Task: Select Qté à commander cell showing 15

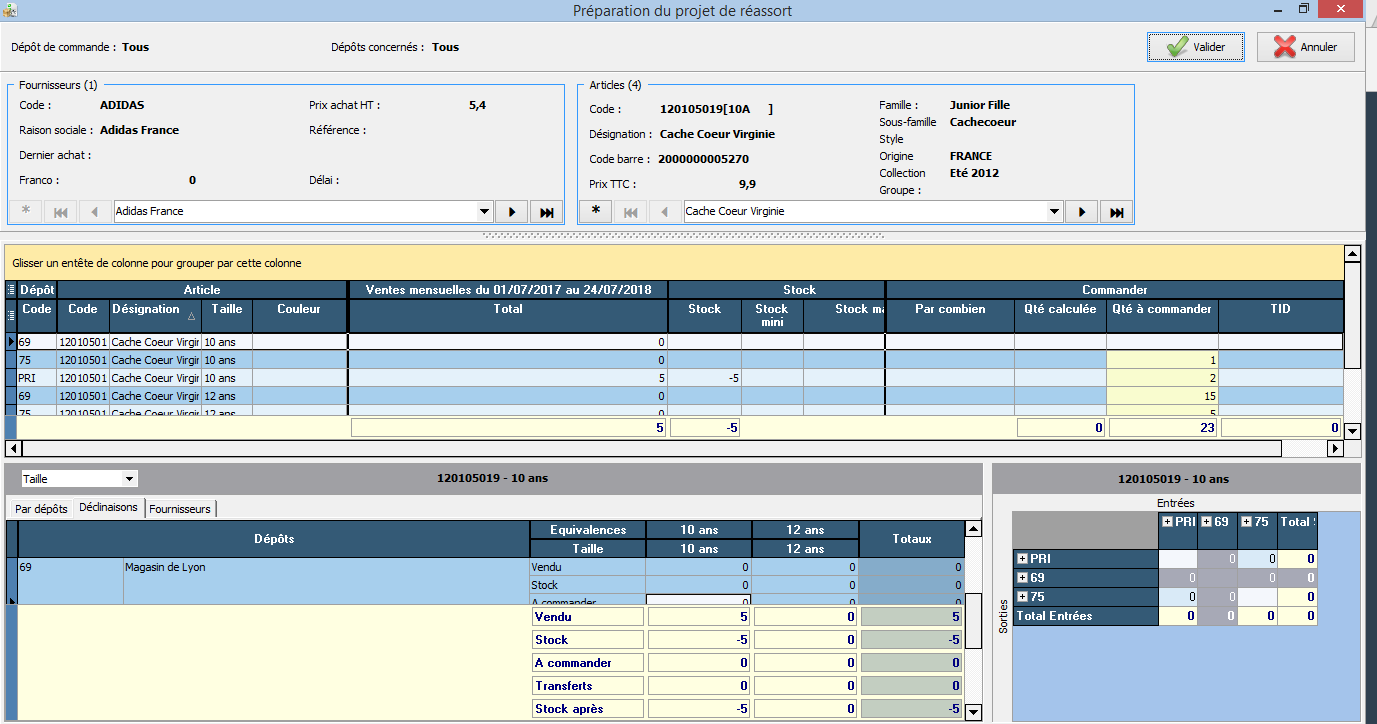Action: pos(1161,397)
